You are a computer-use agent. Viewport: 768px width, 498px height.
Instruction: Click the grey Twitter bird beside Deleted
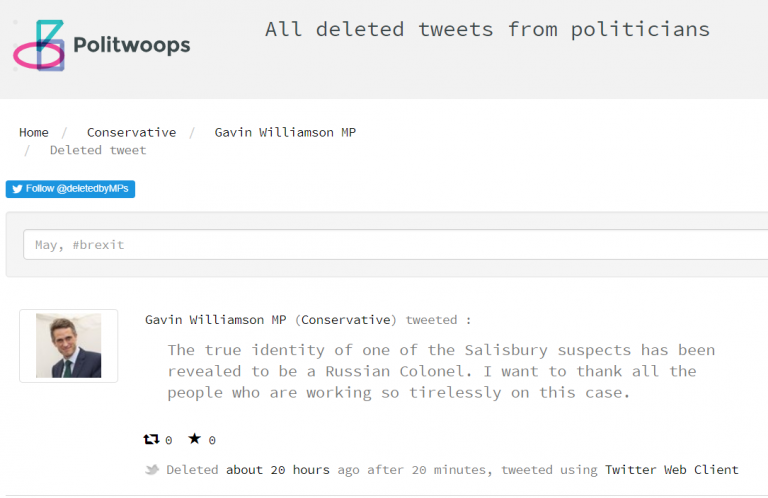(152, 470)
